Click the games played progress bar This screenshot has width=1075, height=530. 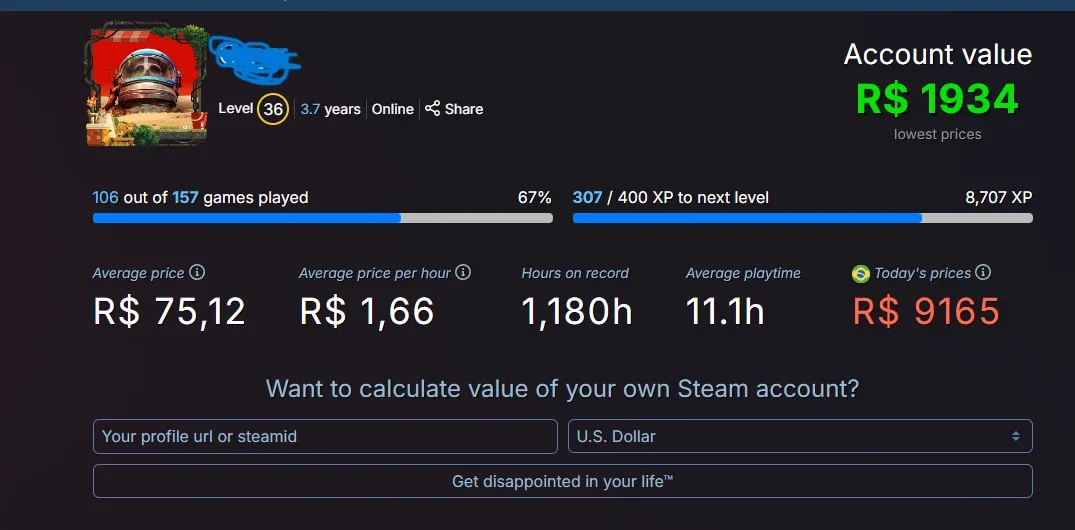323,218
